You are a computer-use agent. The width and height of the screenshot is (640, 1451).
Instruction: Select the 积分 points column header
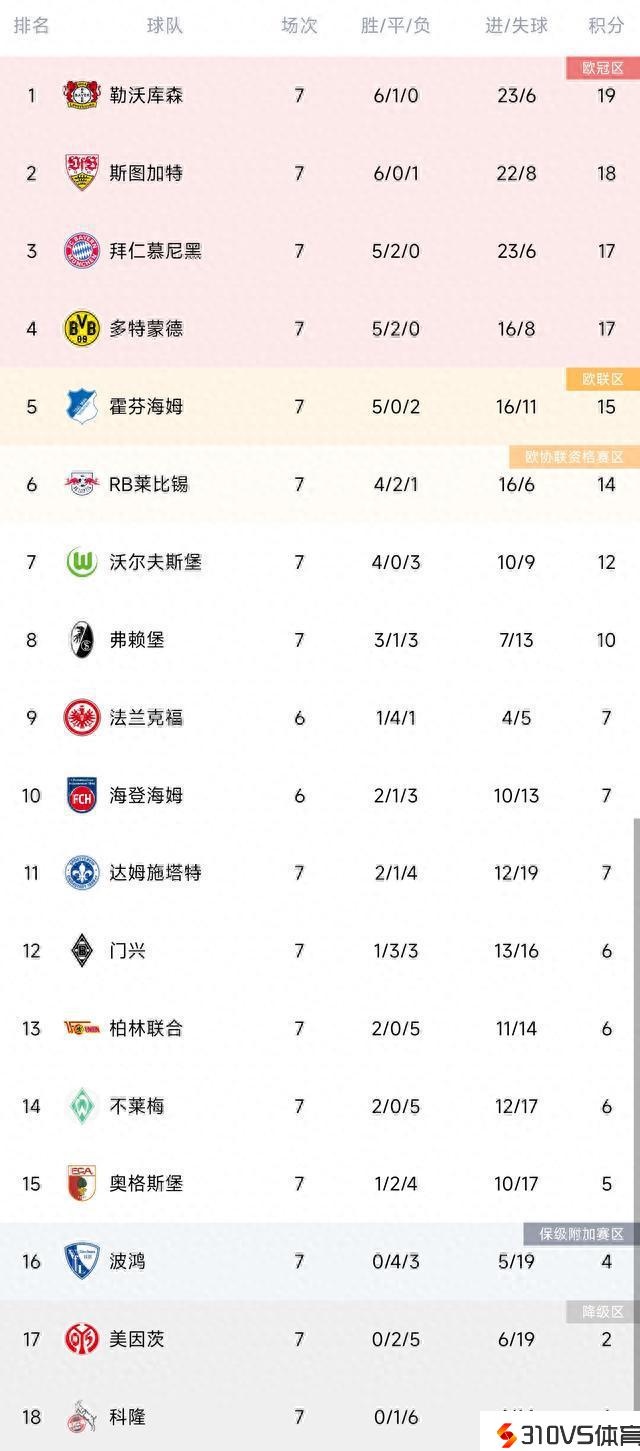(606, 25)
